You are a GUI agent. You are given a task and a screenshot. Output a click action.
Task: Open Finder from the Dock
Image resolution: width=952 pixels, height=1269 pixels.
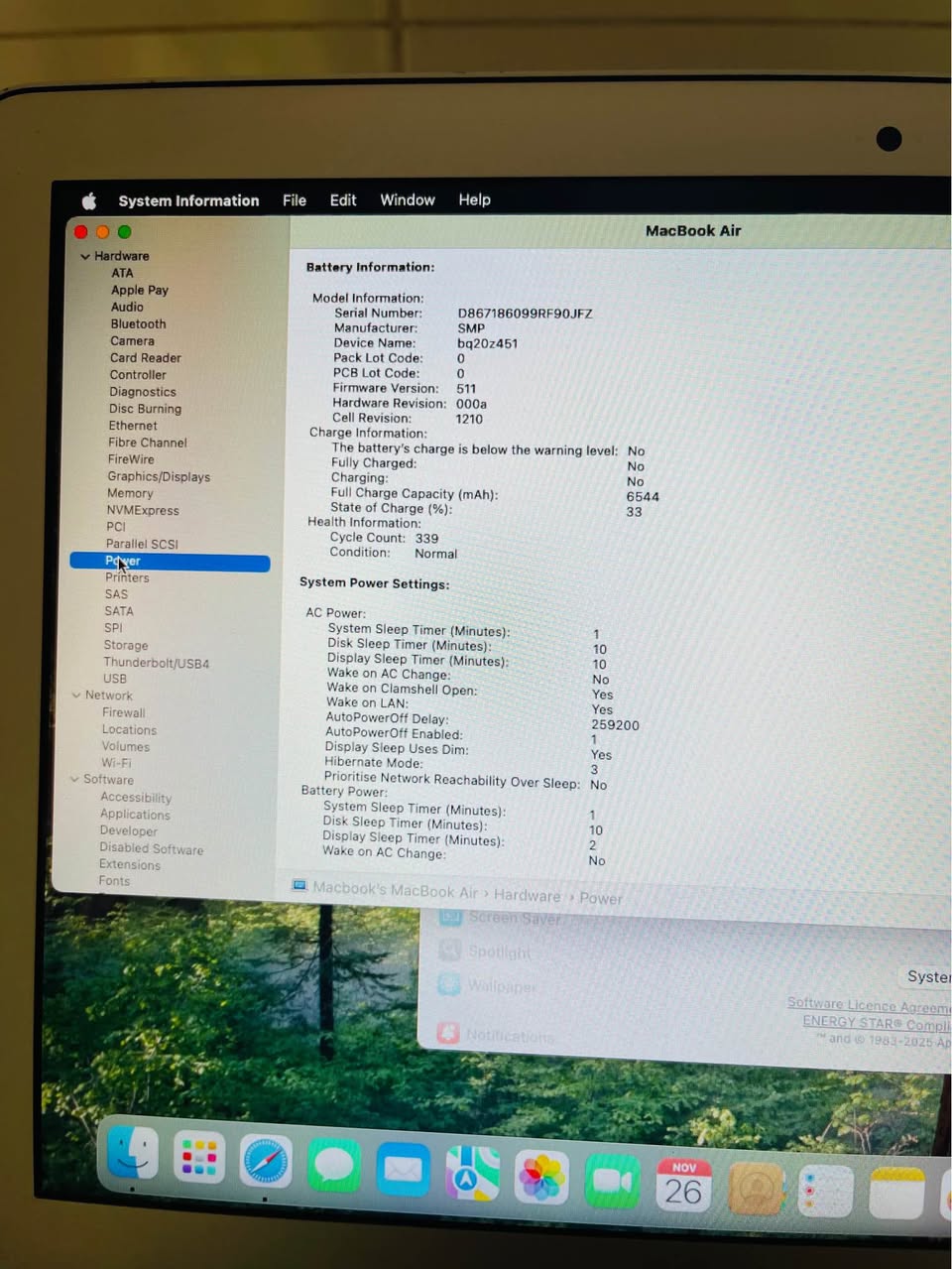(x=133, y=1152)
